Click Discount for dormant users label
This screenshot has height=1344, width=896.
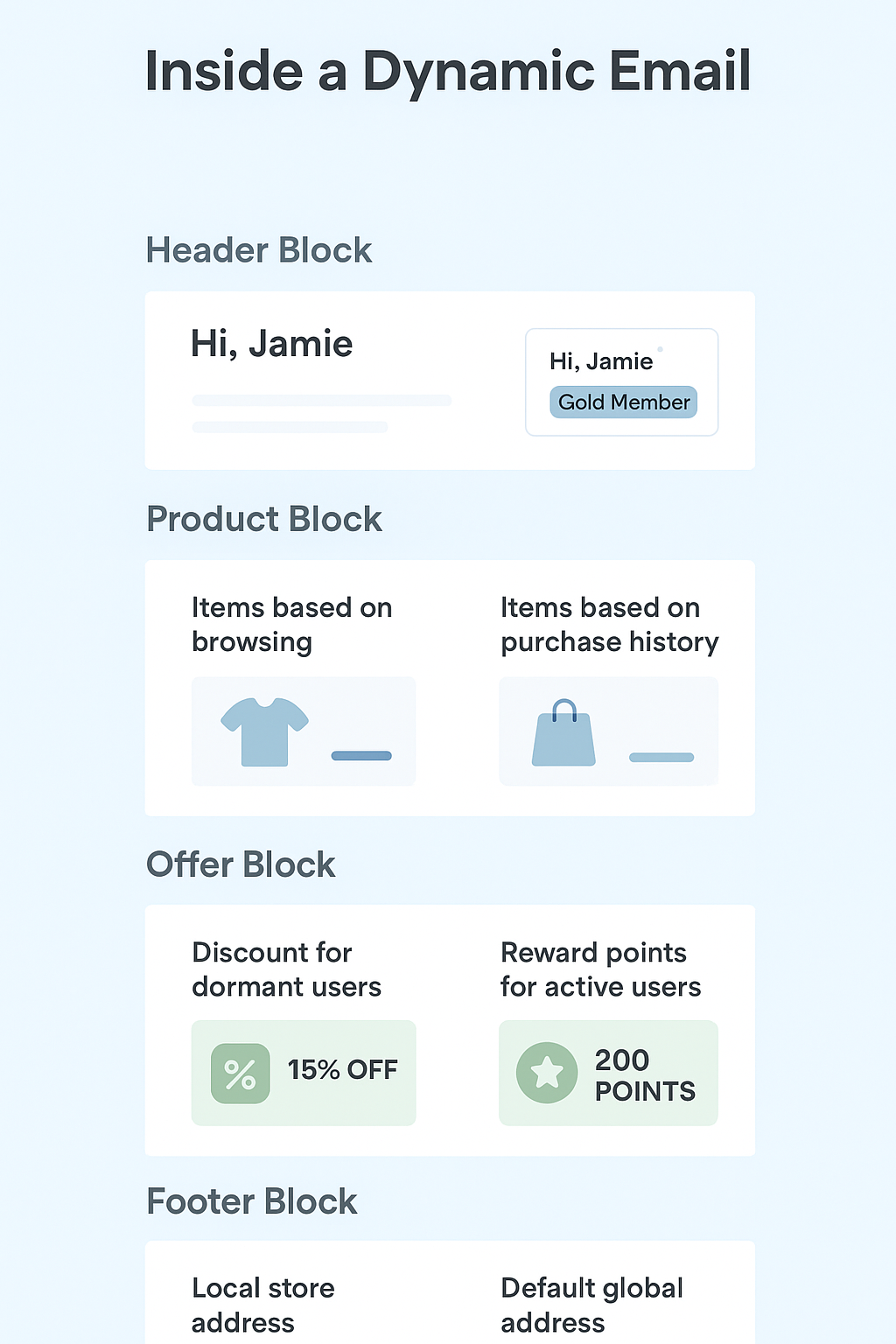[x=286, y=969]
